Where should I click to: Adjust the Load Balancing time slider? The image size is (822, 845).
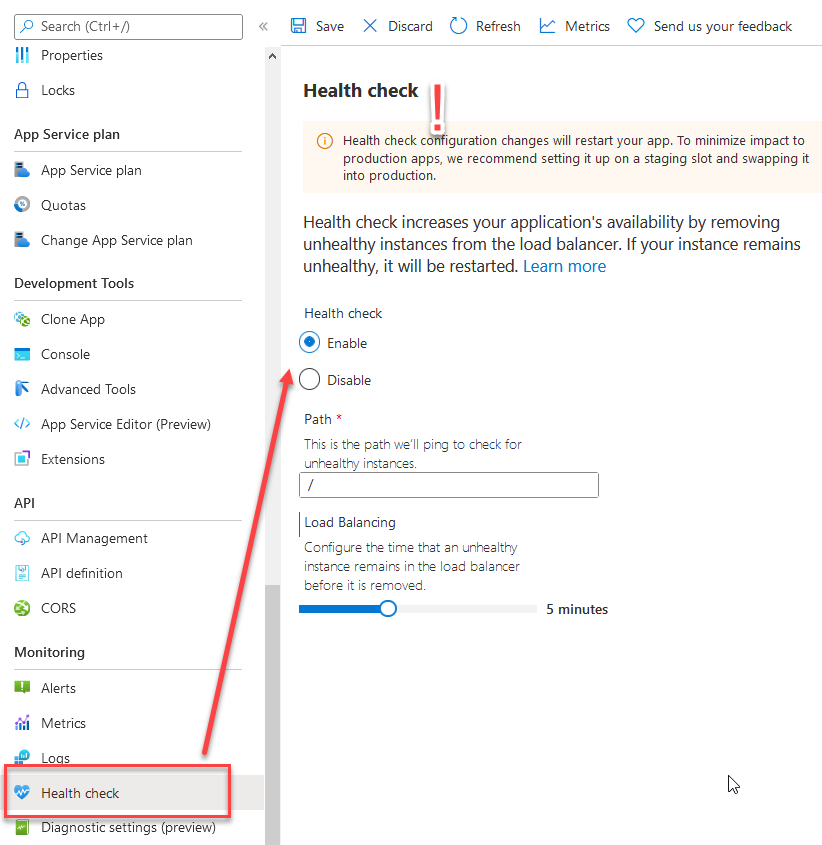(x=388, y=608)
